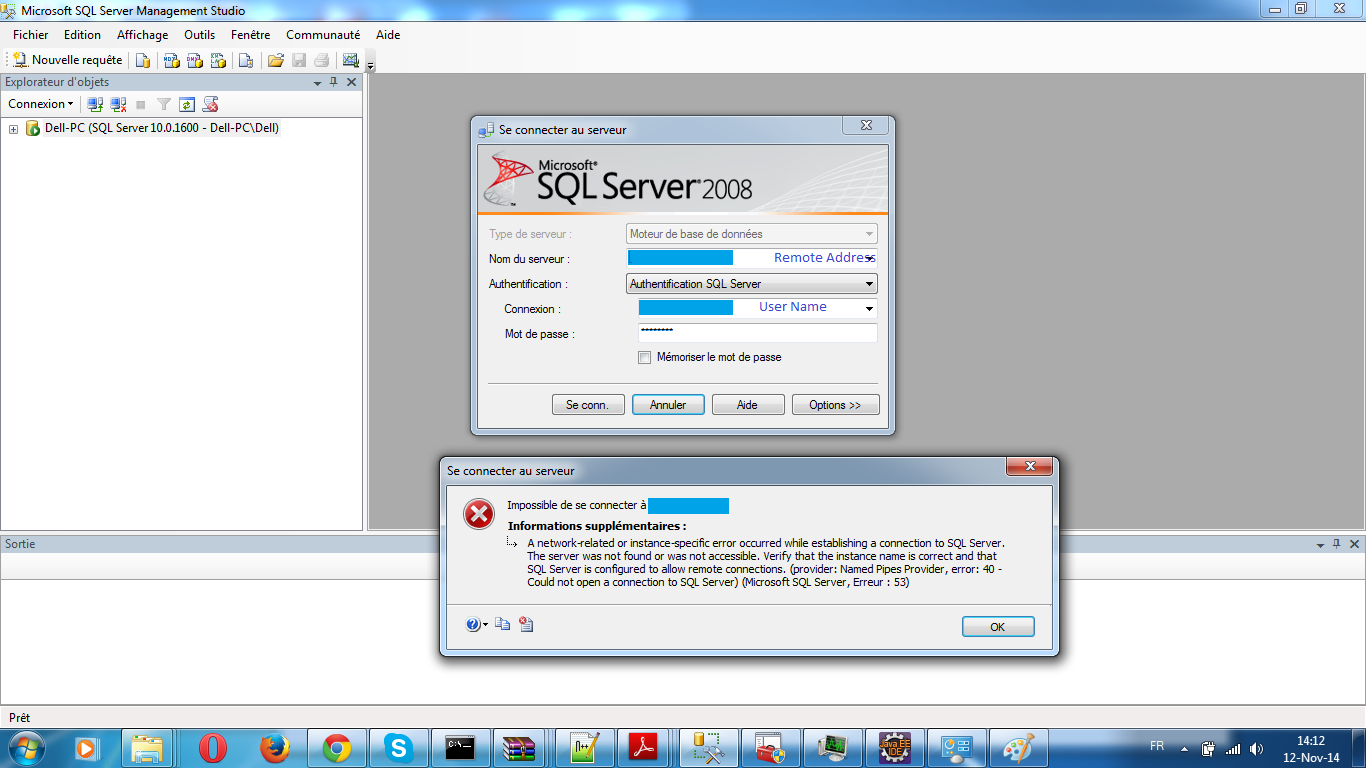Open the Outils menu
Viewport: 1366px width, 768px height.
coord(199,35)
